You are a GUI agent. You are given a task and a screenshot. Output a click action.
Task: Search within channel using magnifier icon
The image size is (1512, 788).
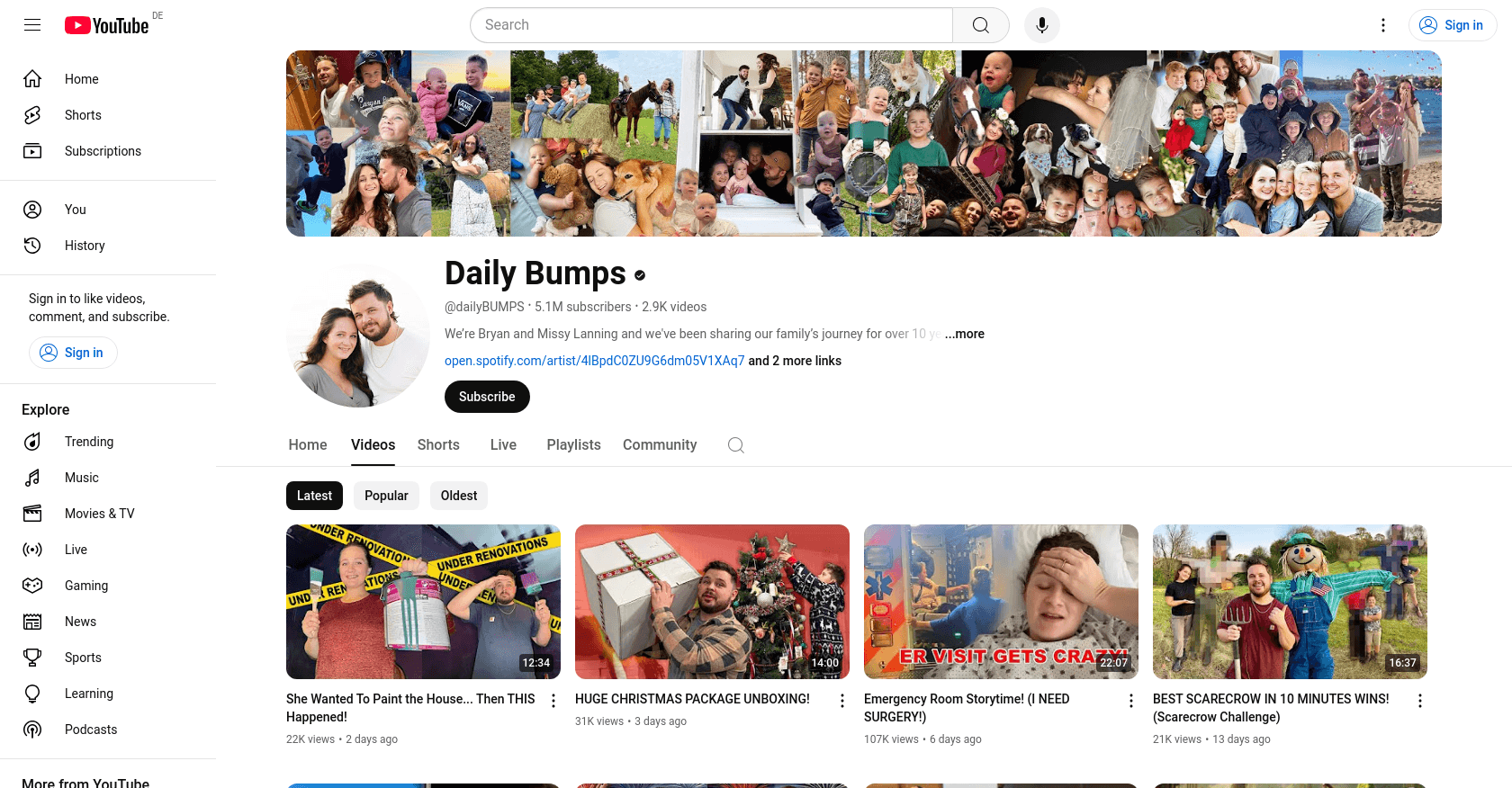(736, 445)
